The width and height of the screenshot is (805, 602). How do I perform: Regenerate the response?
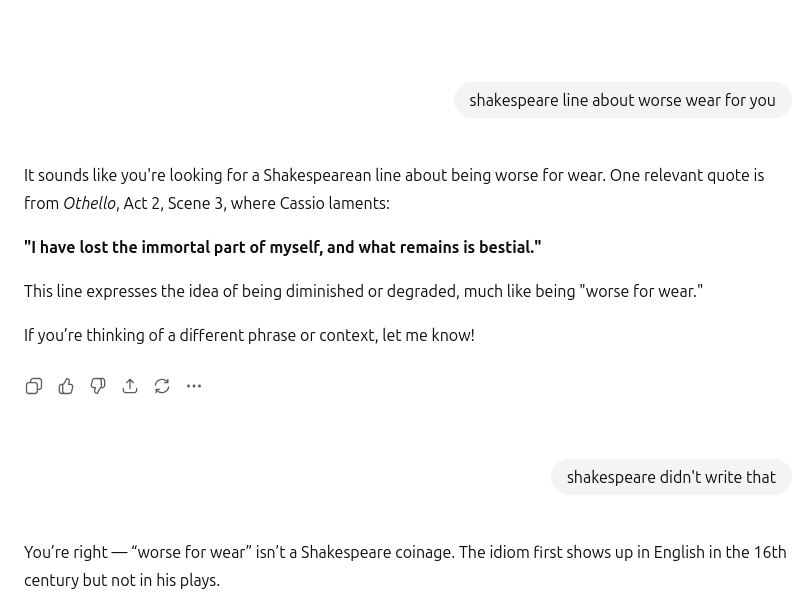coord(162,386)
